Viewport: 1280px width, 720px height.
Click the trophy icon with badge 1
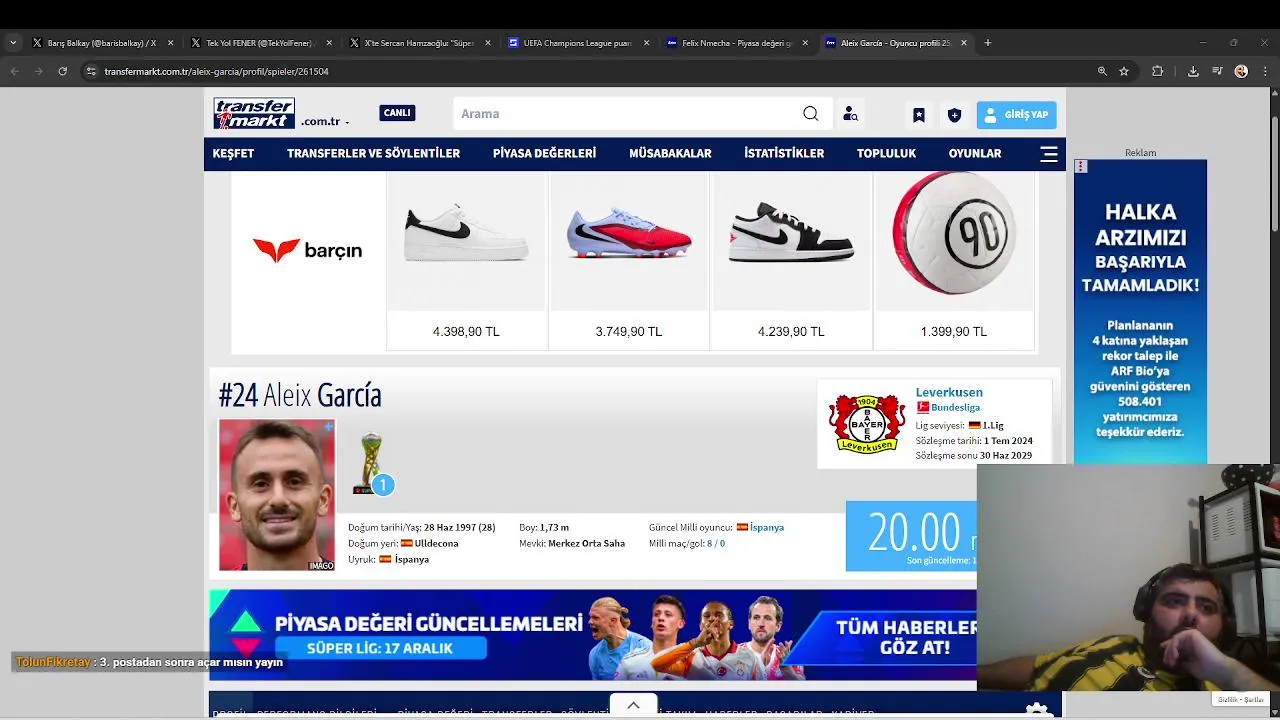(x=371, y=463)
